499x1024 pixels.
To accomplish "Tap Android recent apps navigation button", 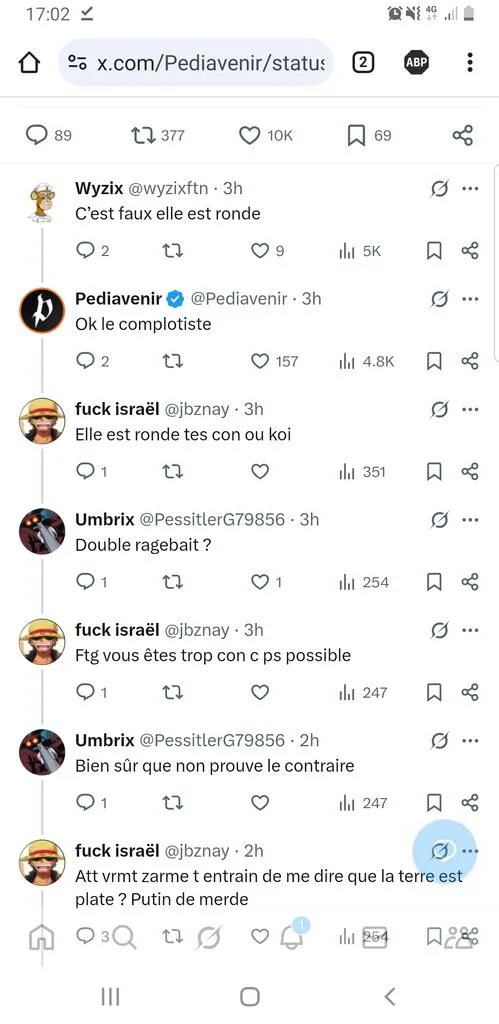I will click(110, 997).
